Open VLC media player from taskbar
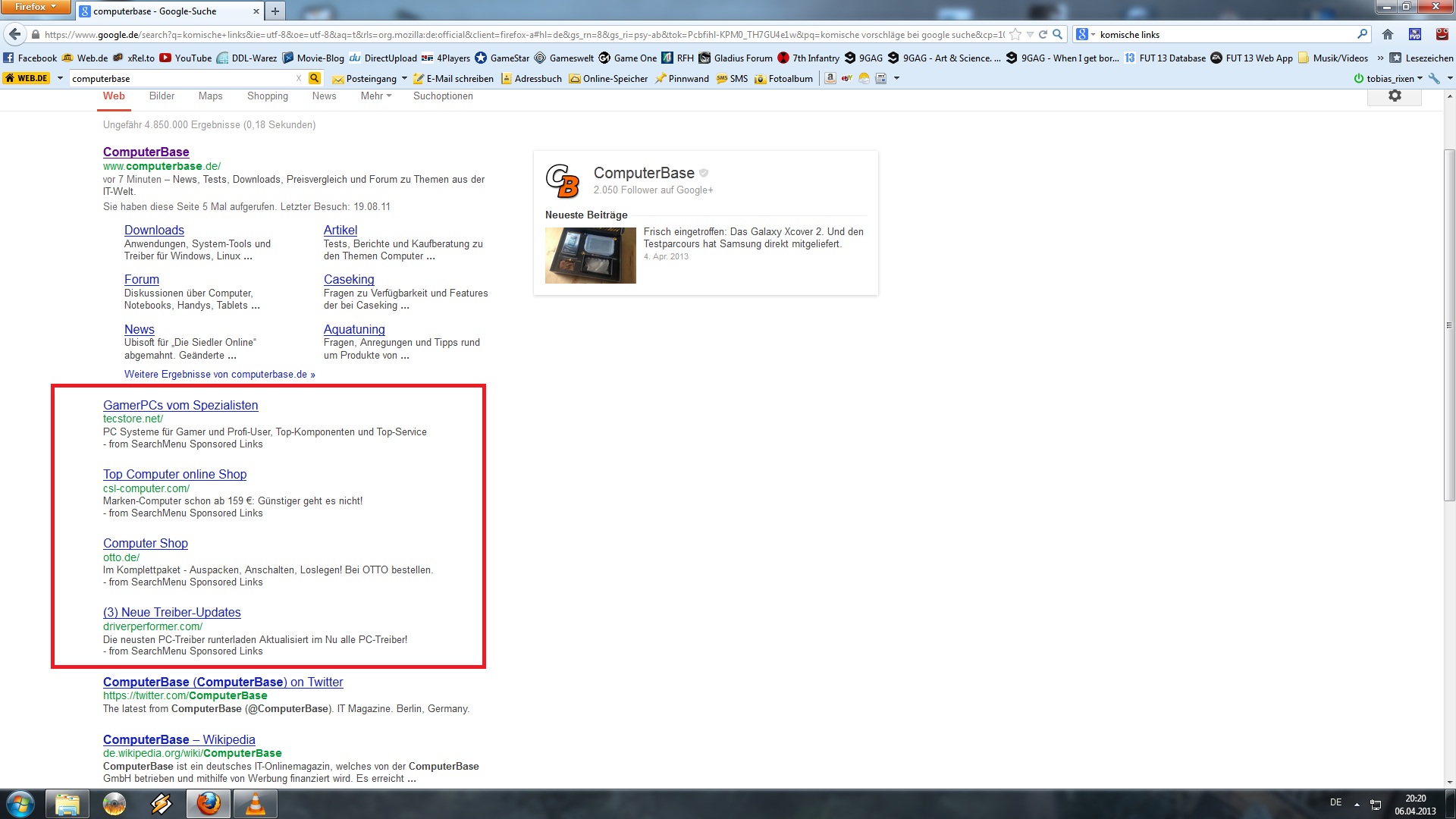Screen dimensions: 1456x819 point(256,803)
